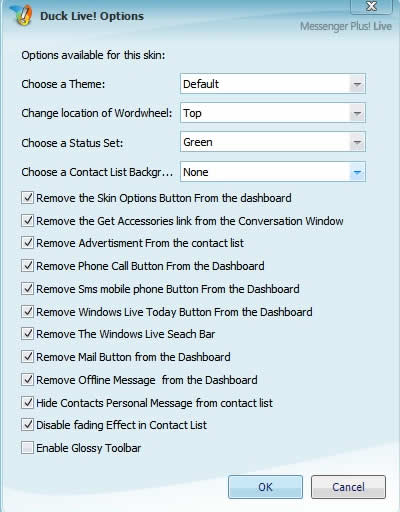
Task: Uncheck Remove Advertisment From the contact list
Action: 27,243
